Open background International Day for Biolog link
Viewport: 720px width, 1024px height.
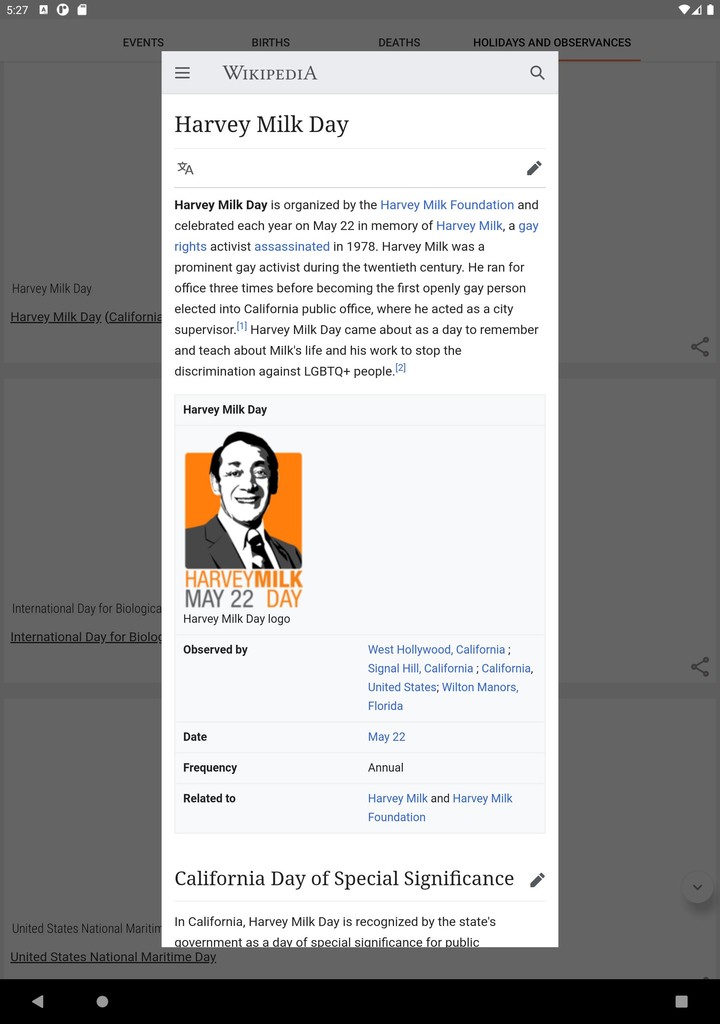(x=86, y=637)
